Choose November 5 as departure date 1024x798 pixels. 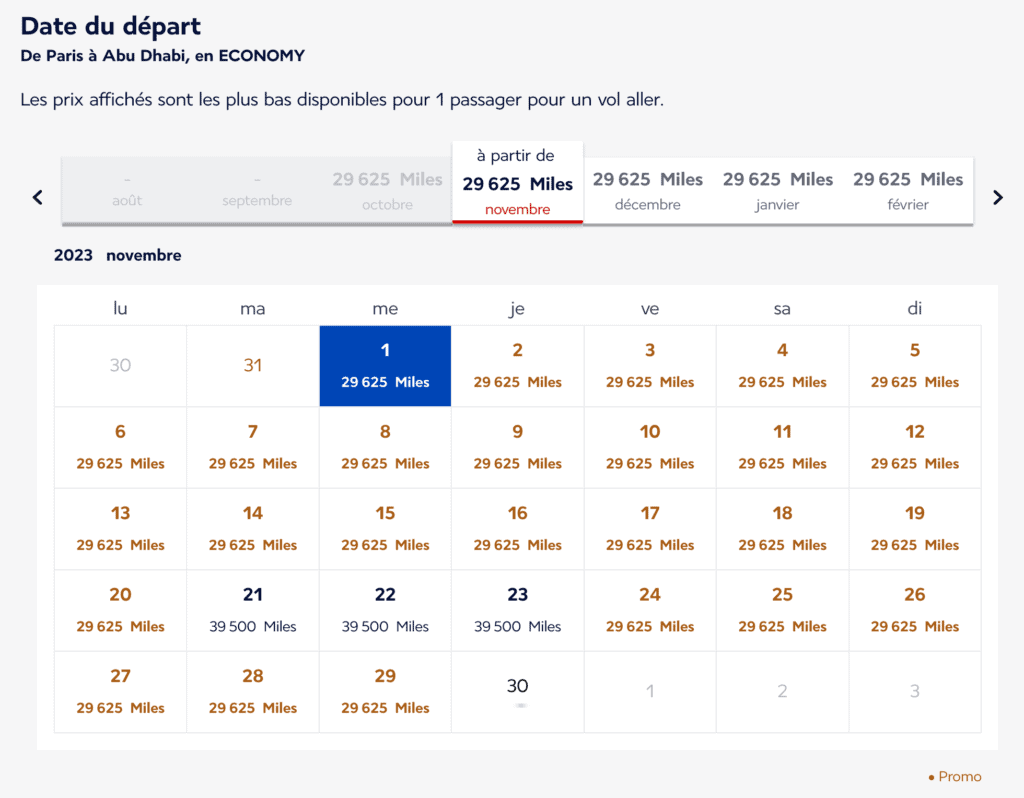[914, 366]
